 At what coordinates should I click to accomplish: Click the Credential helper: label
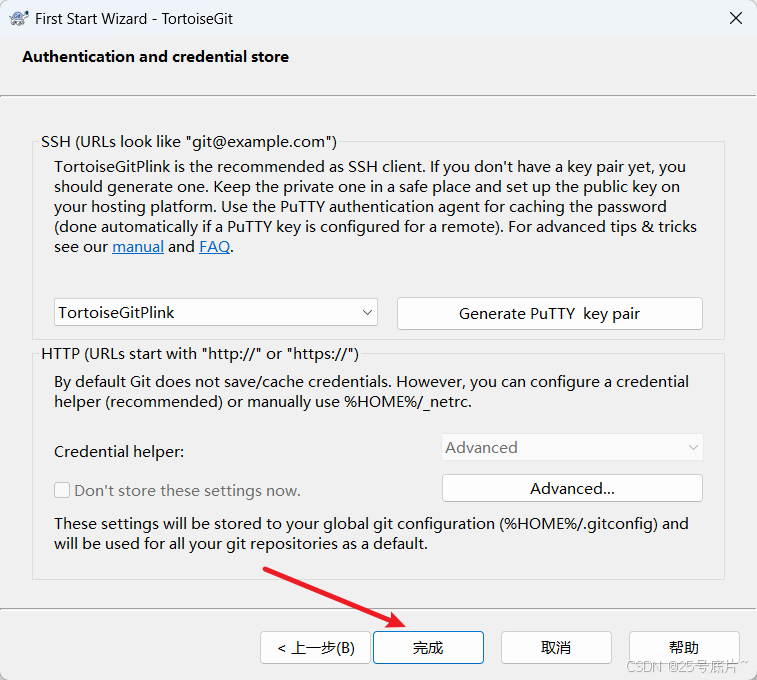119,452
